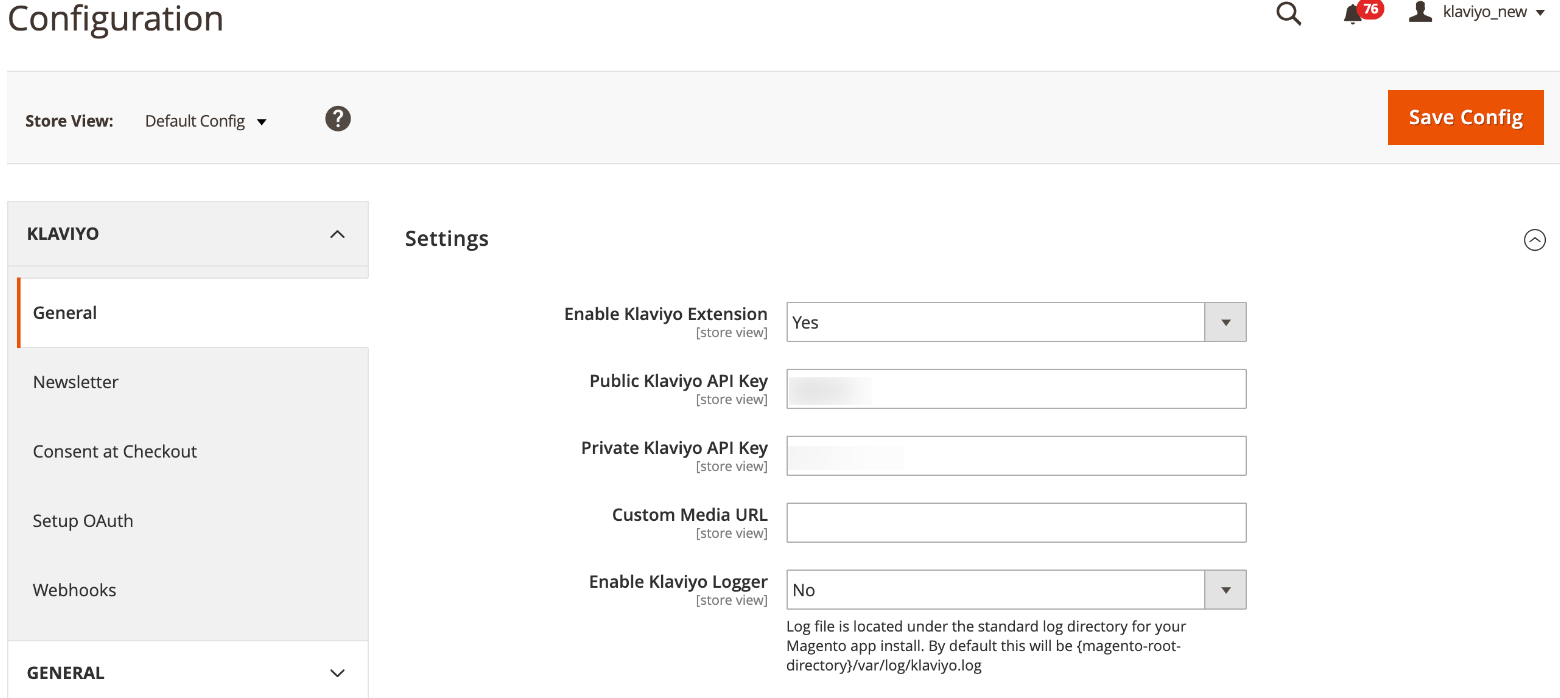Open Enable Klaviyo Logger dropdown
Image resolution: width=1560 pixels, height=698 pixels.
(x=1016, y=590)
